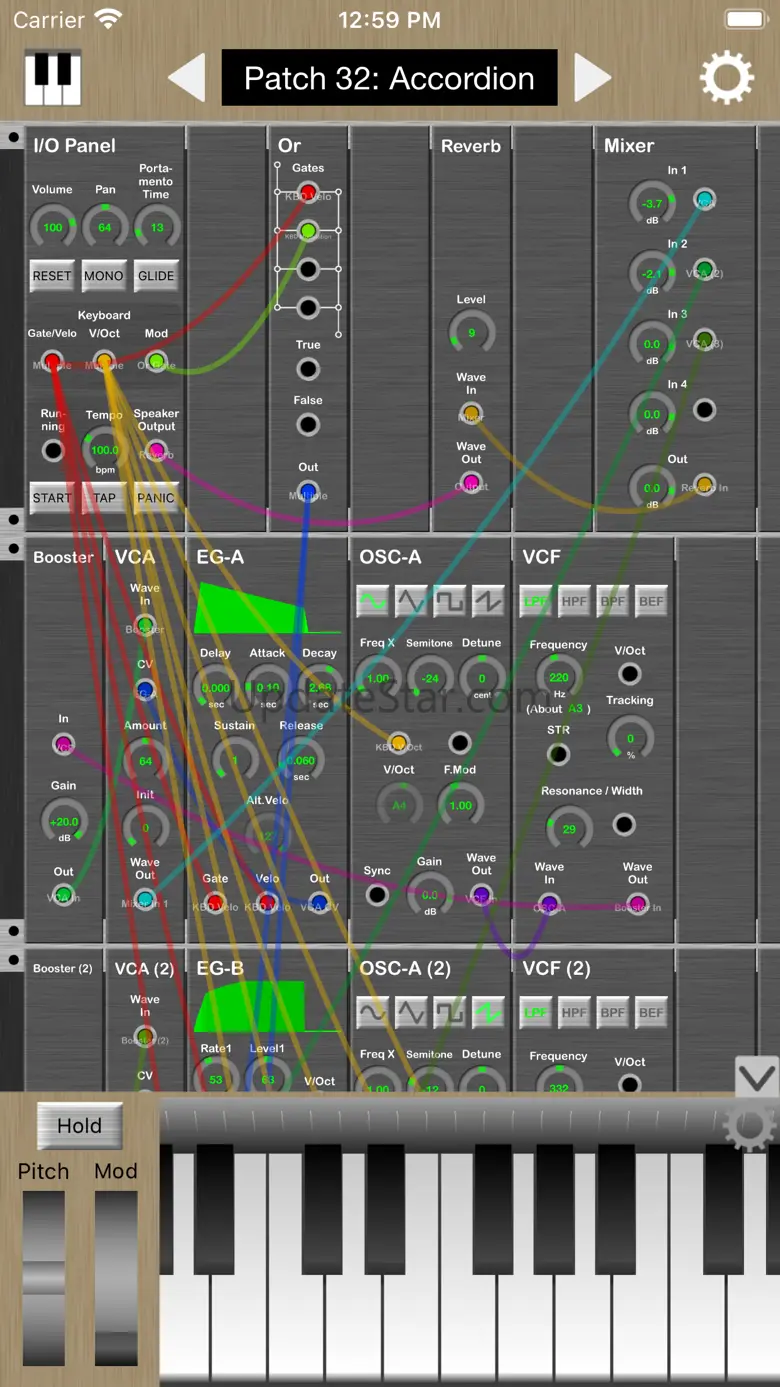Collapse the keyboard with the down chevron

pyautogui.click(x=756, y=1078)
